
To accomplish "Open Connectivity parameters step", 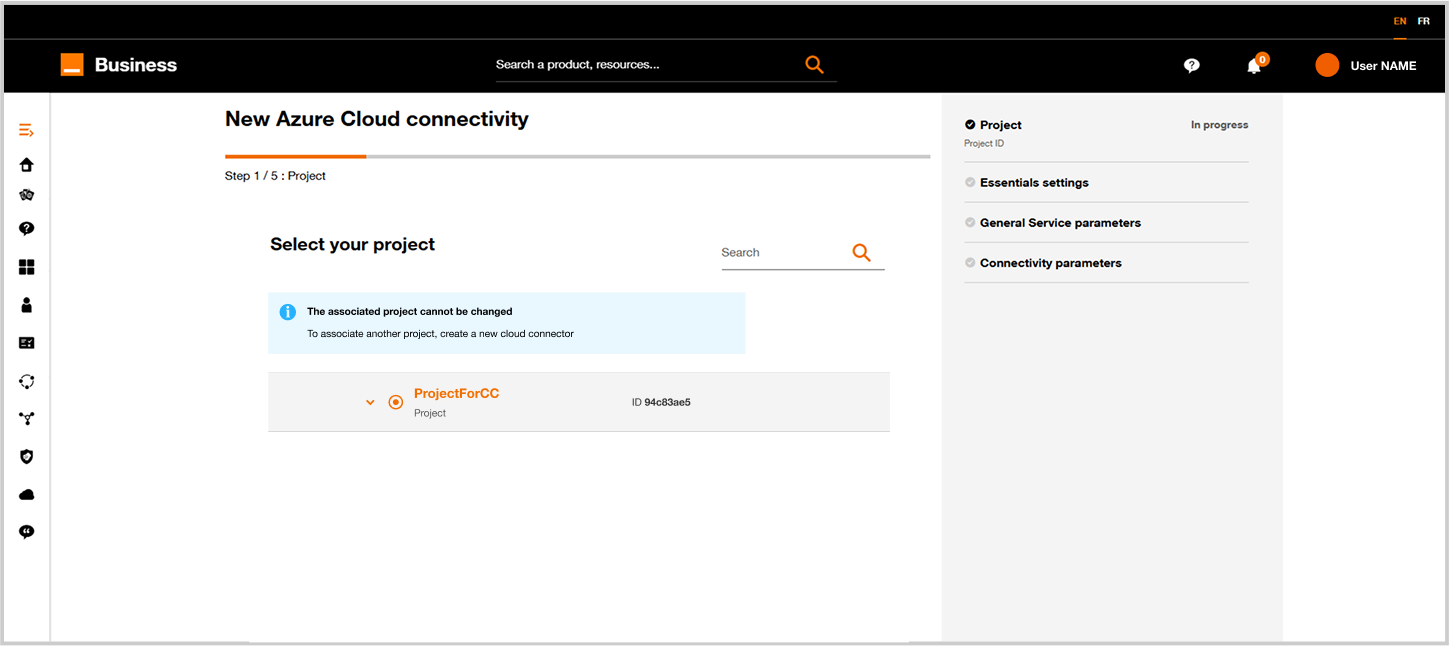I will click(1050, 263).
